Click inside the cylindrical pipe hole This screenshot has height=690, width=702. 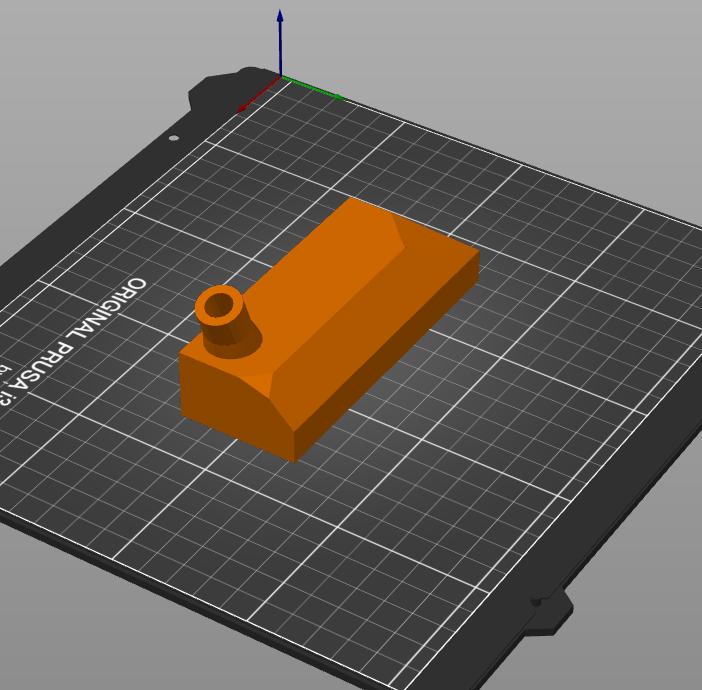219,304
